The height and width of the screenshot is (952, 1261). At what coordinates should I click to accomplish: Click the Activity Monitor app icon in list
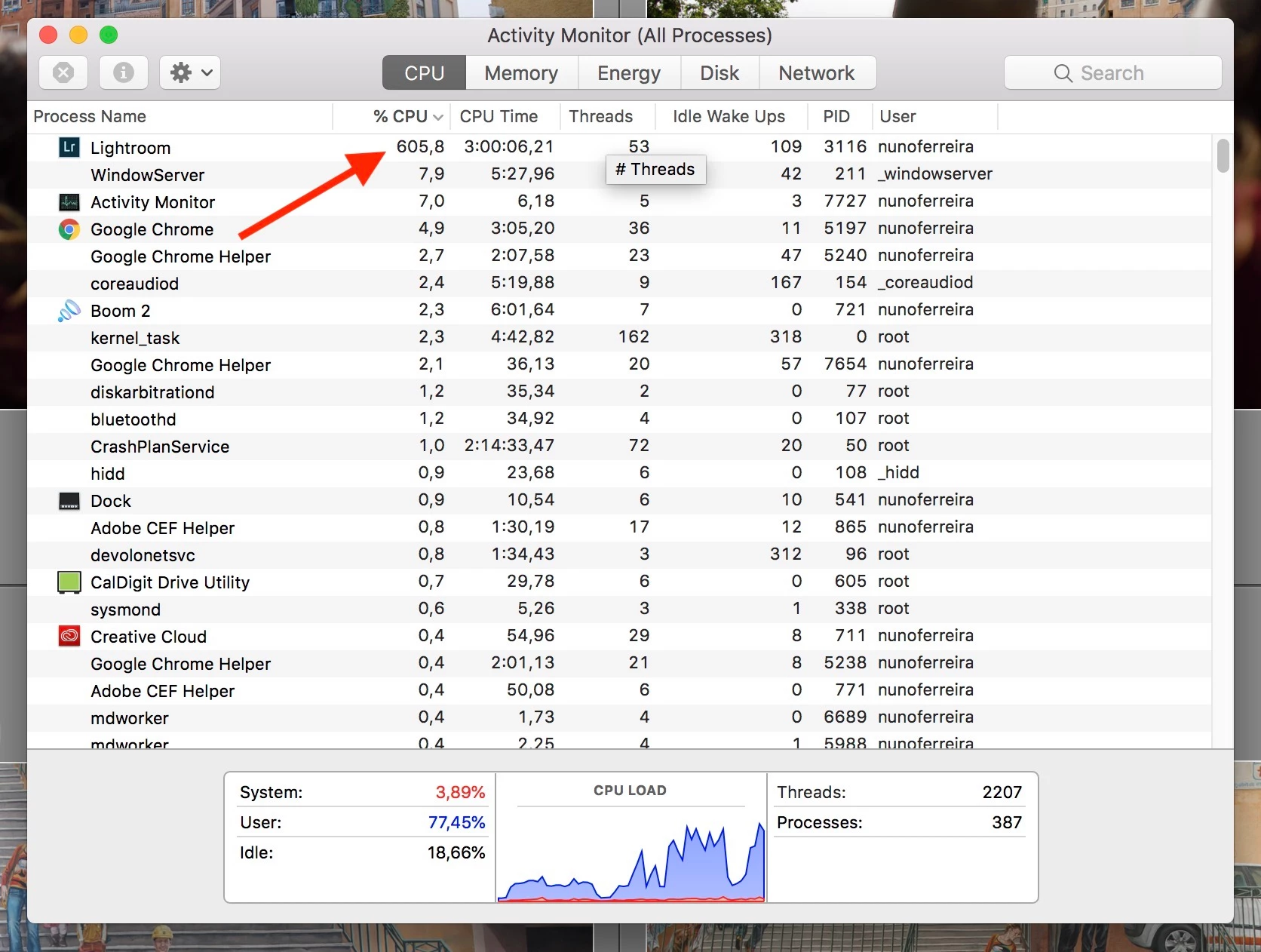coord(69,201)
